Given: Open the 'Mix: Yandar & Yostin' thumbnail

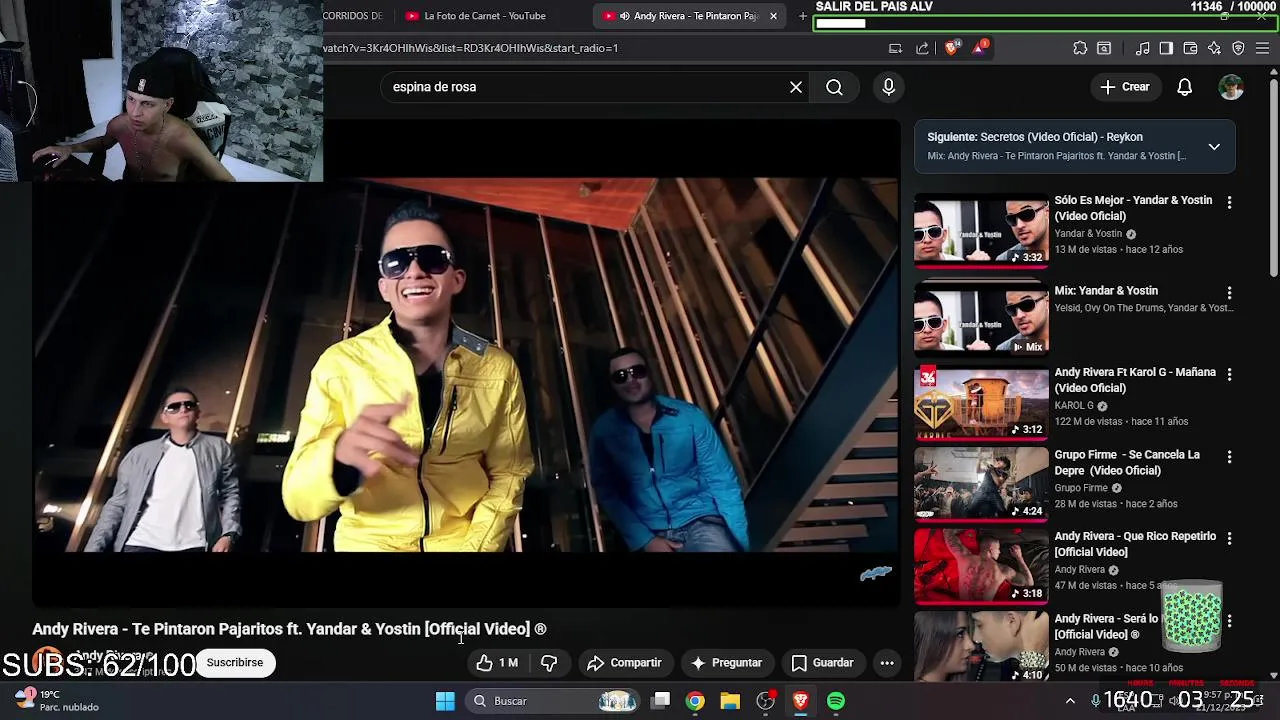Looking at the screenshot, I should [x=981, y=318].
